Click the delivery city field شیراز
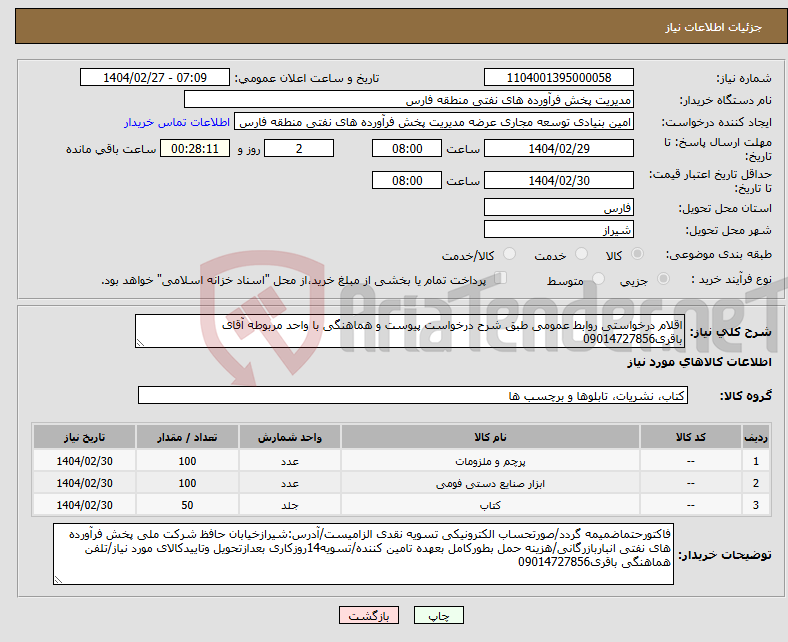 coord(558,229)
